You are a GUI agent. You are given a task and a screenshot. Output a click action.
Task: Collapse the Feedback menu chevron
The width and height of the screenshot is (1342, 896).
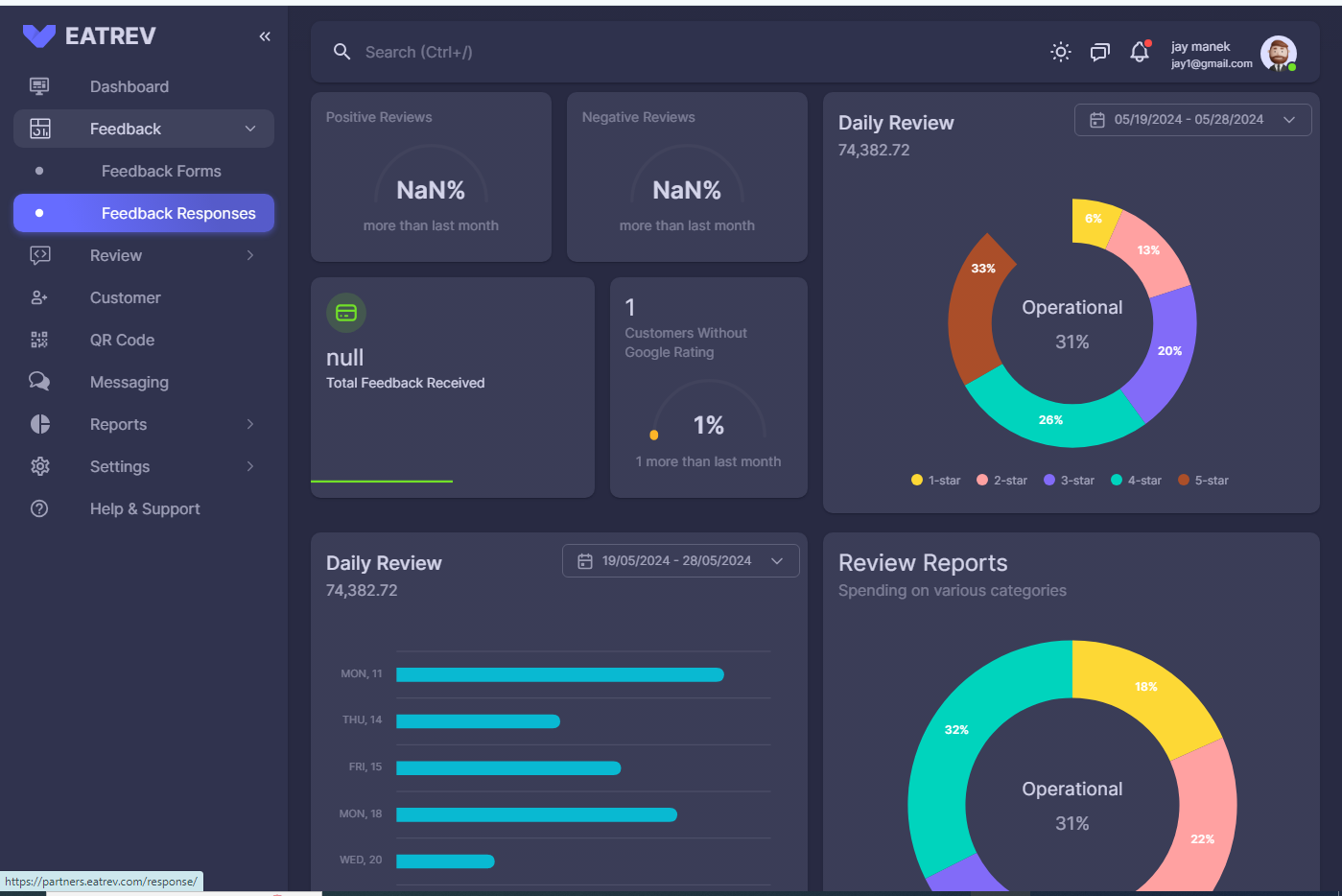click(250, 129)
